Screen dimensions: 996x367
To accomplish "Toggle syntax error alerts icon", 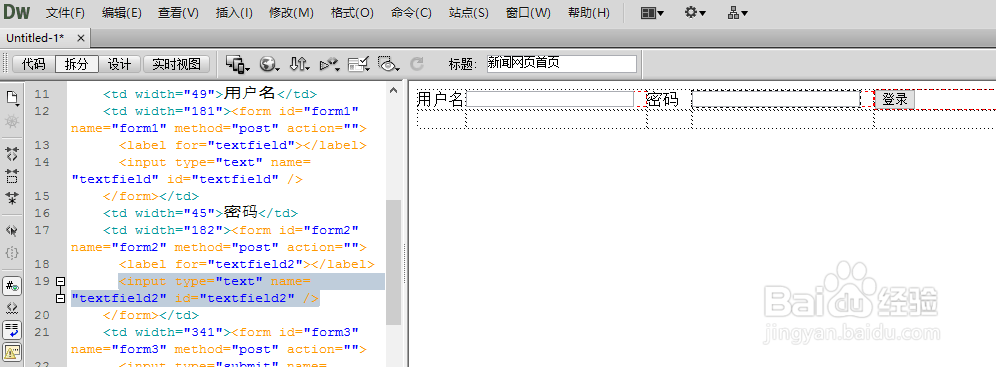I will click(x=12, y=351).
